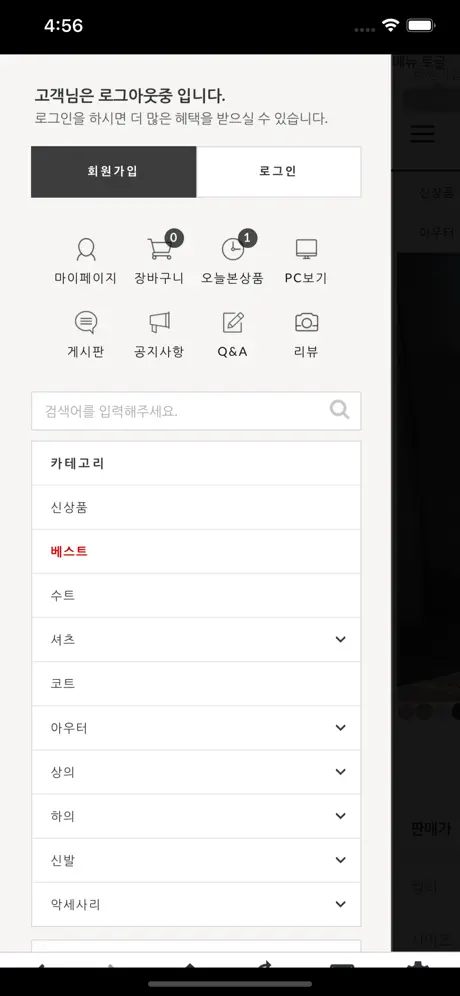Screen dimensions: 460x996
Task: Open the 마이페이지 profile icon
Action: tap(86, 250)
